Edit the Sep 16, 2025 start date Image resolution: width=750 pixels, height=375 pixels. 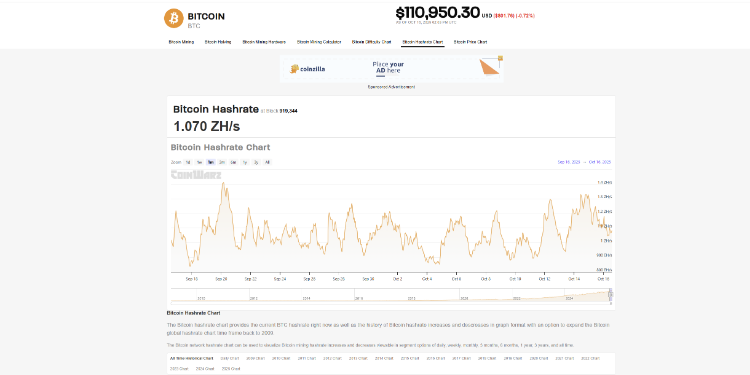569,162
